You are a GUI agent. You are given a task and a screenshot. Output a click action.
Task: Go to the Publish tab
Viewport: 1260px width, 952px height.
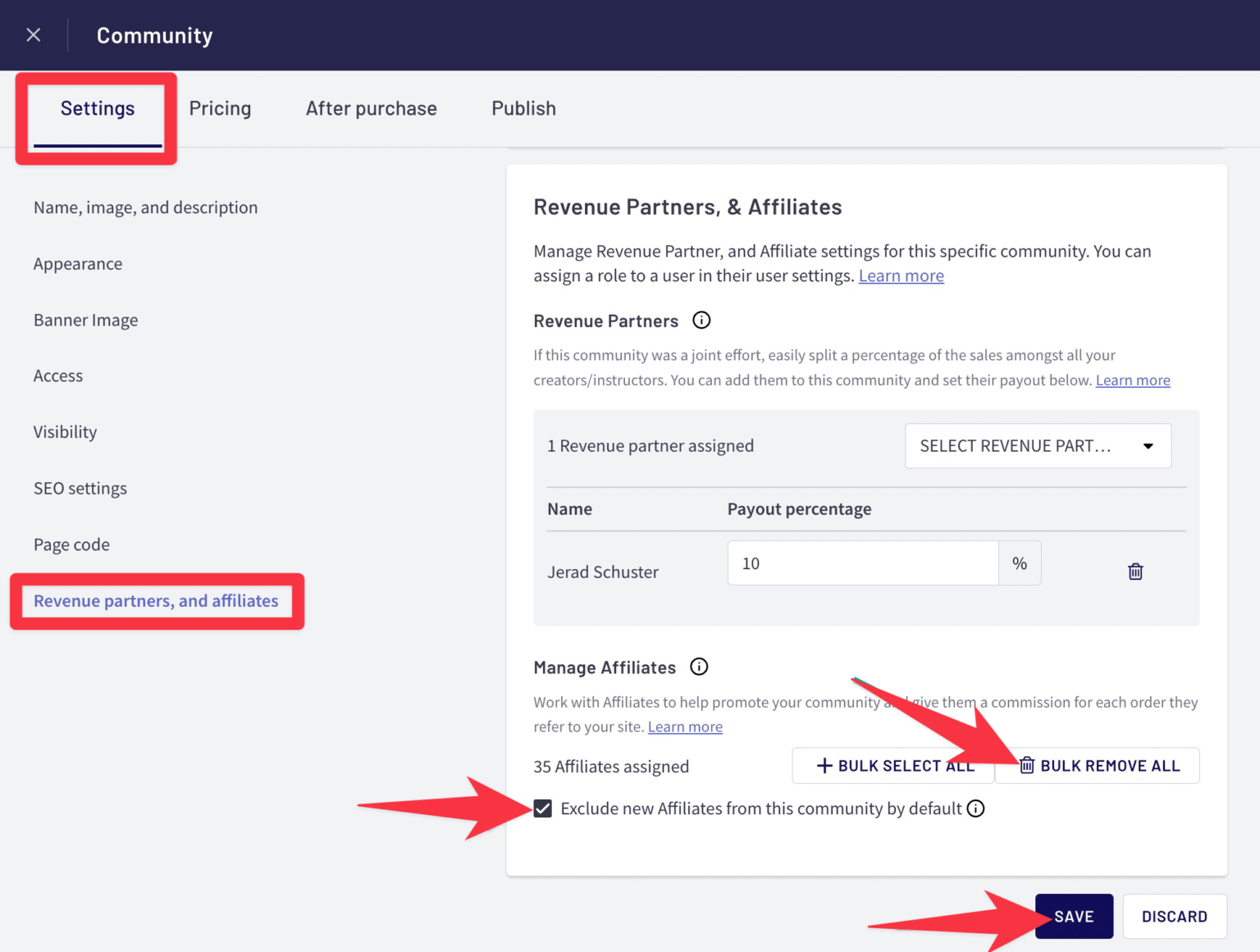pyautogui.click(x=523, y=107)
